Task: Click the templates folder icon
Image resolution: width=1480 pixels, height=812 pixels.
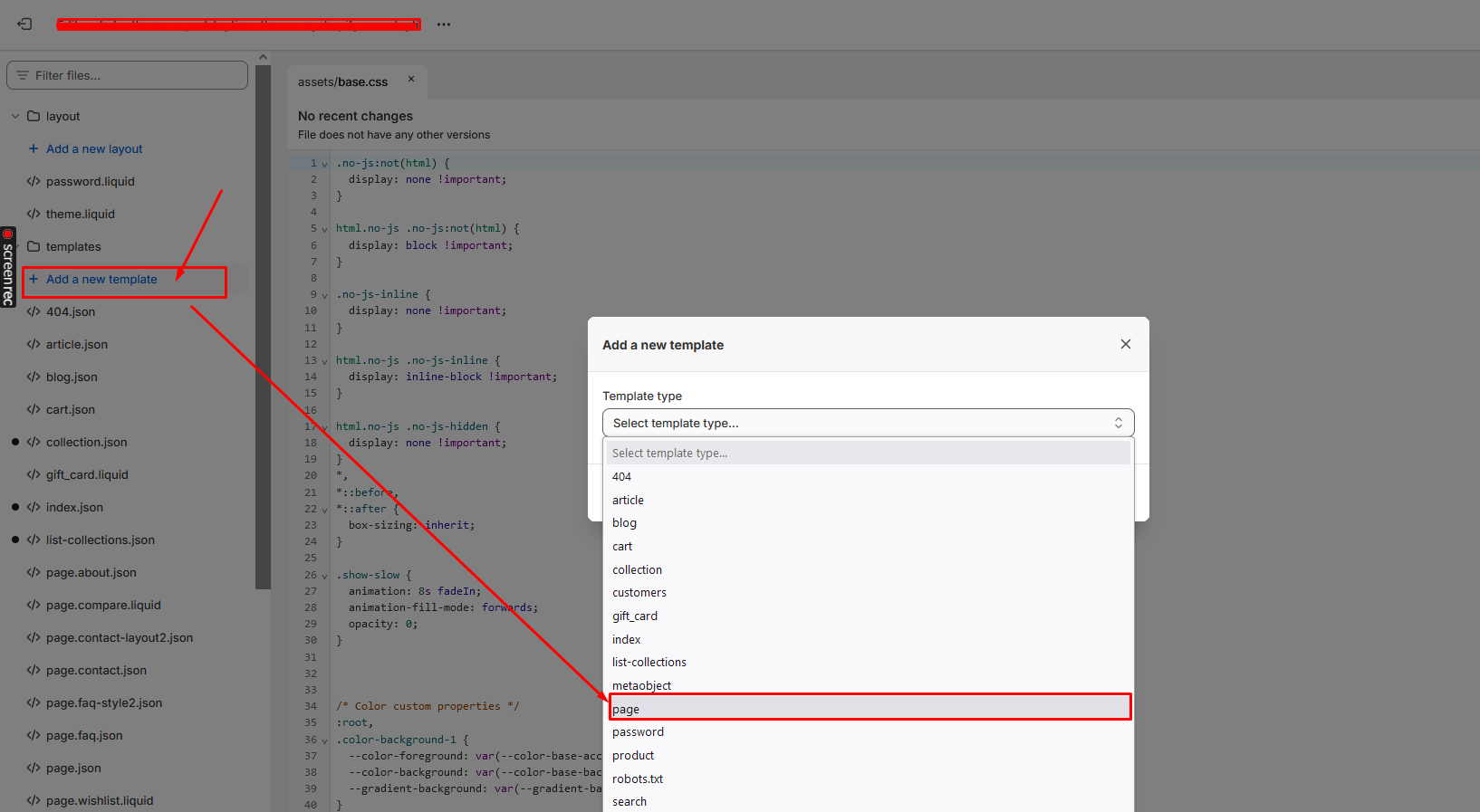Action: click(34, 246)
